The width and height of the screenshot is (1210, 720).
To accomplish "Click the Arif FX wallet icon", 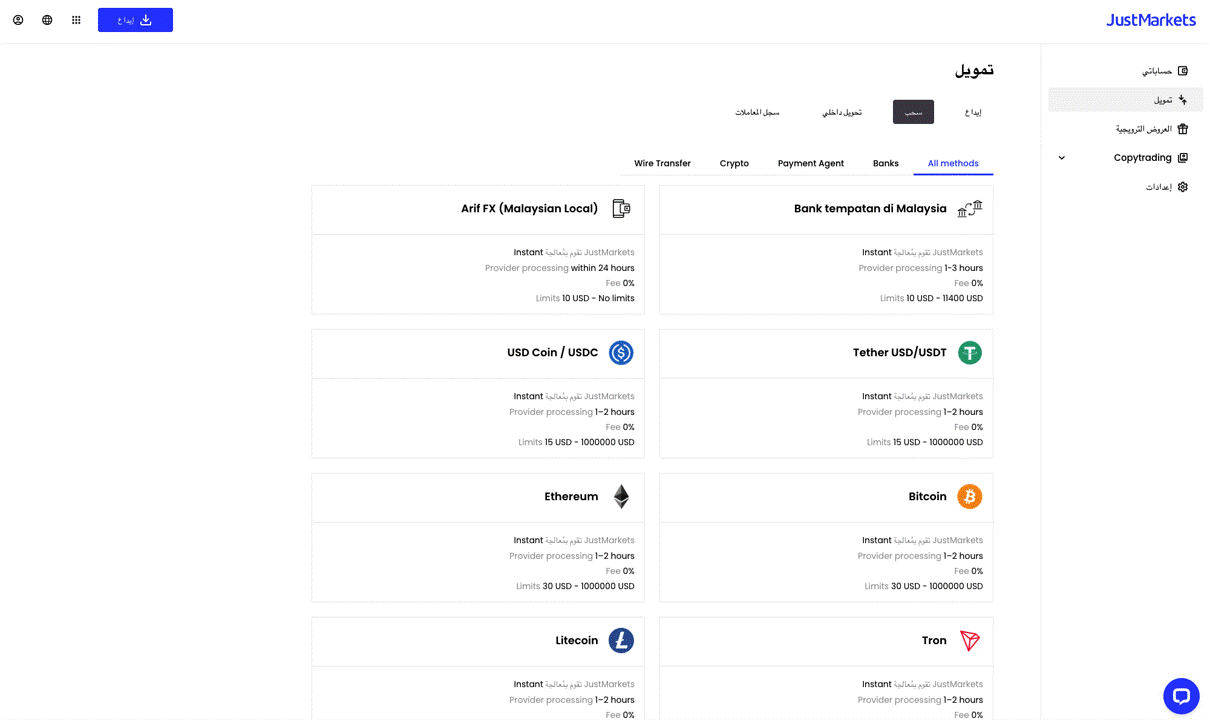I will click(x=621, y=209).
